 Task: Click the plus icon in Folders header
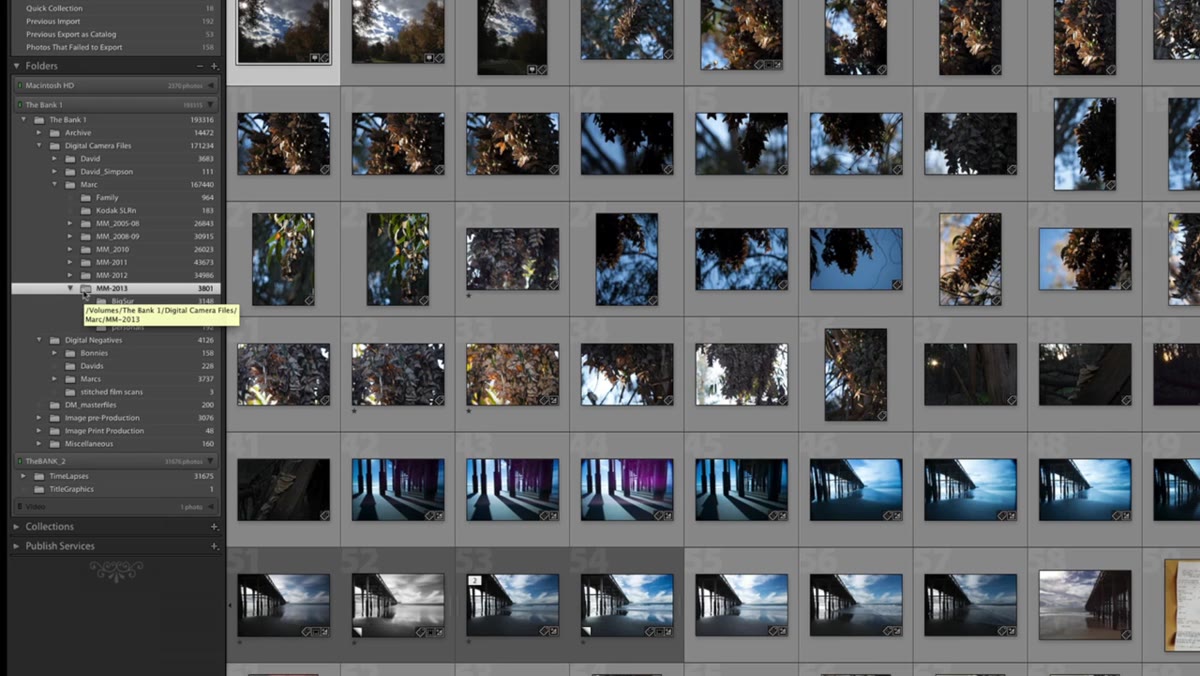[x=214, y=66]
